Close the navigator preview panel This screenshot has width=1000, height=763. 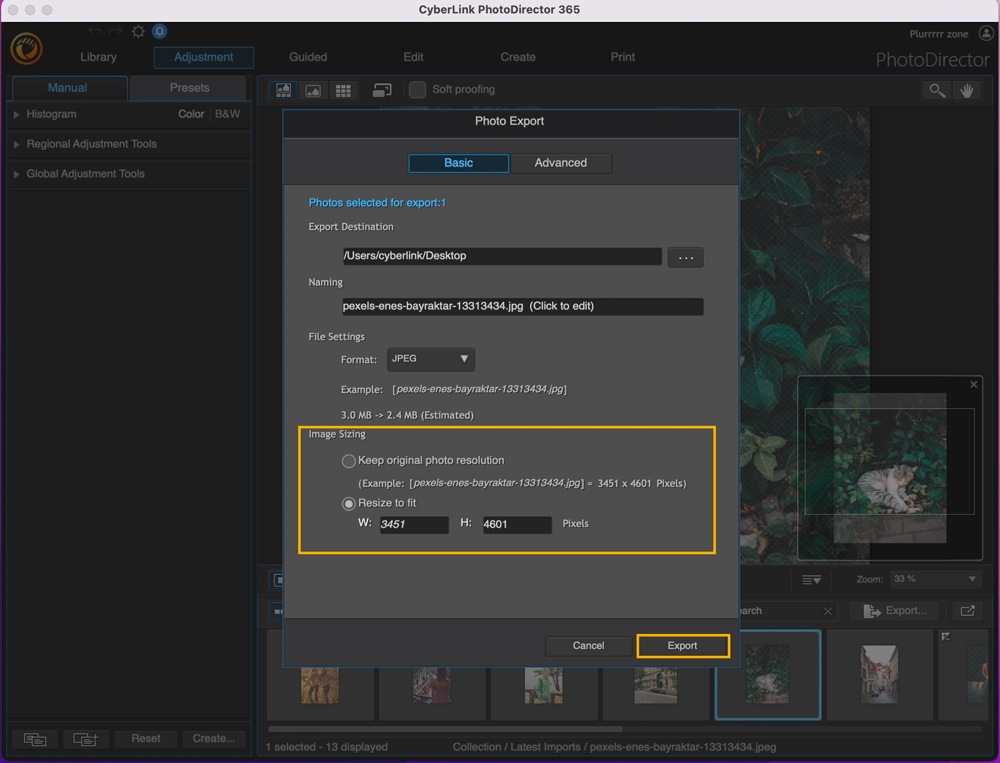973,384
